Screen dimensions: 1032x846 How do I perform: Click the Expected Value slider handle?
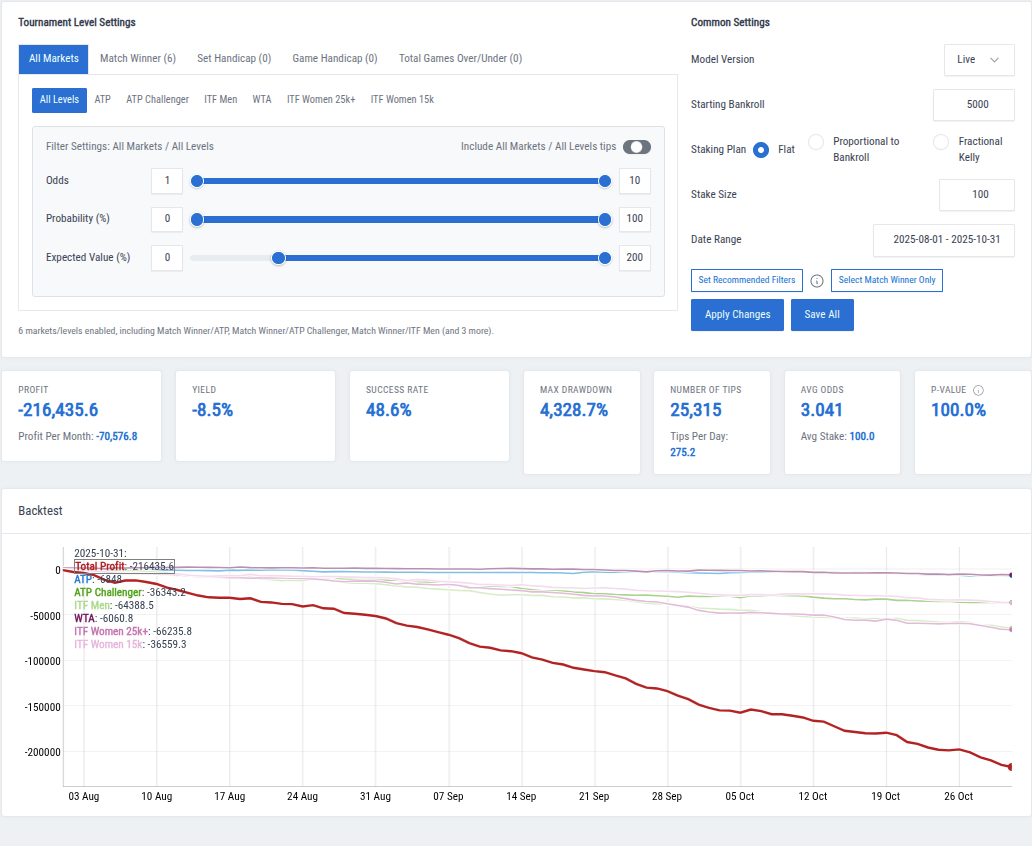[278, 258]
